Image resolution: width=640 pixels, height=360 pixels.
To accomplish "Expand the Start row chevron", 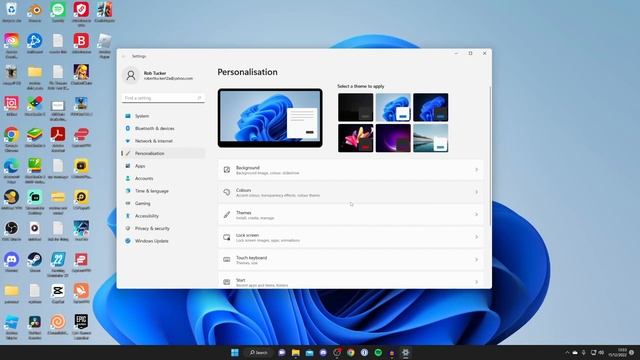I will point(476,282).
